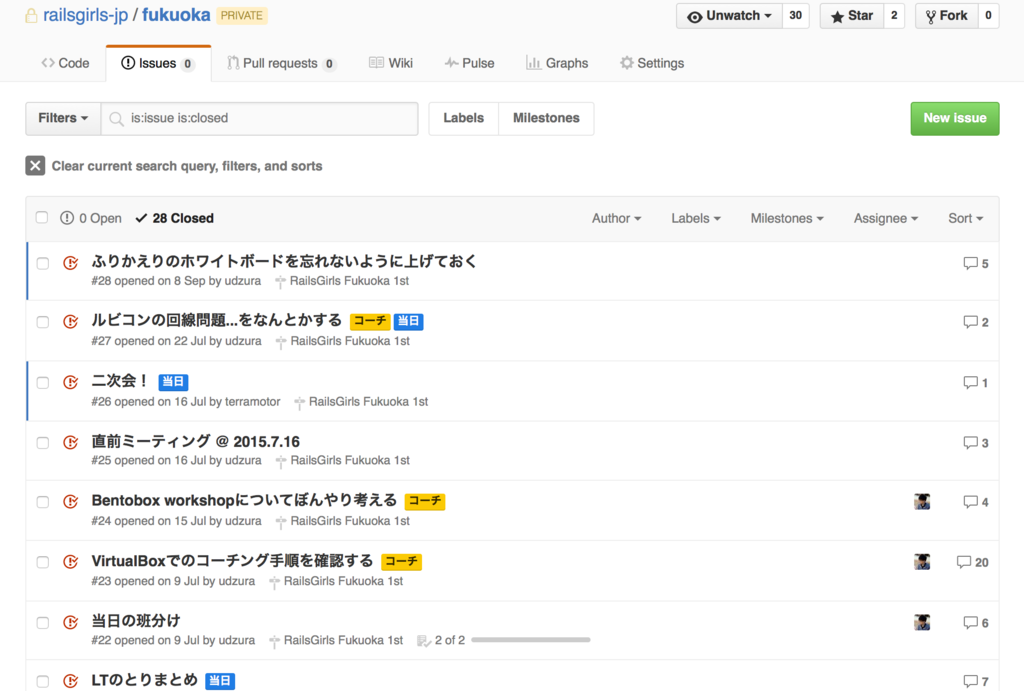
Task: Click the task checklist icon on issue #22
Action: [x=423, y=641]
